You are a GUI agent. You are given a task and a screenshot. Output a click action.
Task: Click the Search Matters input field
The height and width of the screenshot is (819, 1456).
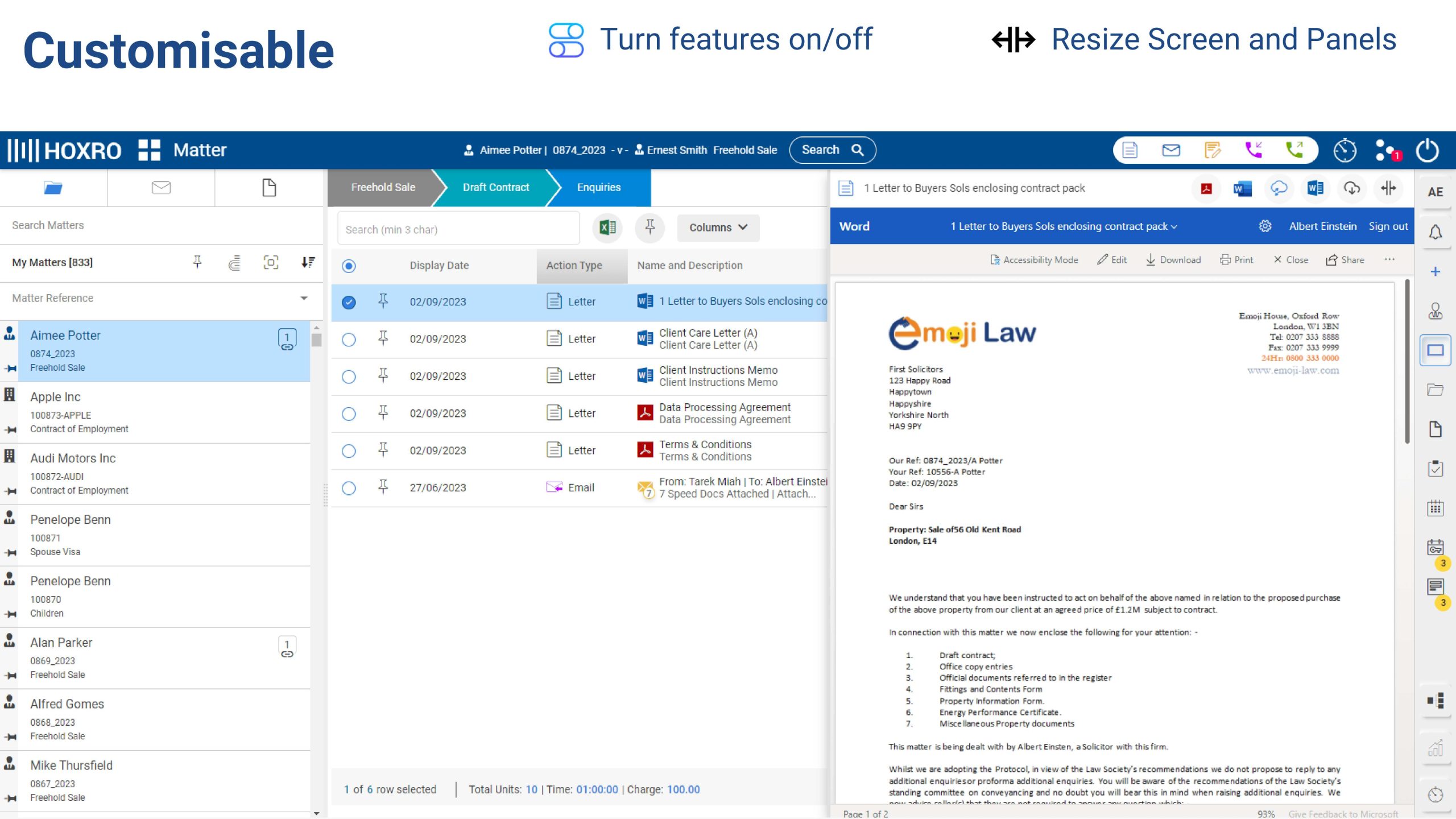[159, 225]
